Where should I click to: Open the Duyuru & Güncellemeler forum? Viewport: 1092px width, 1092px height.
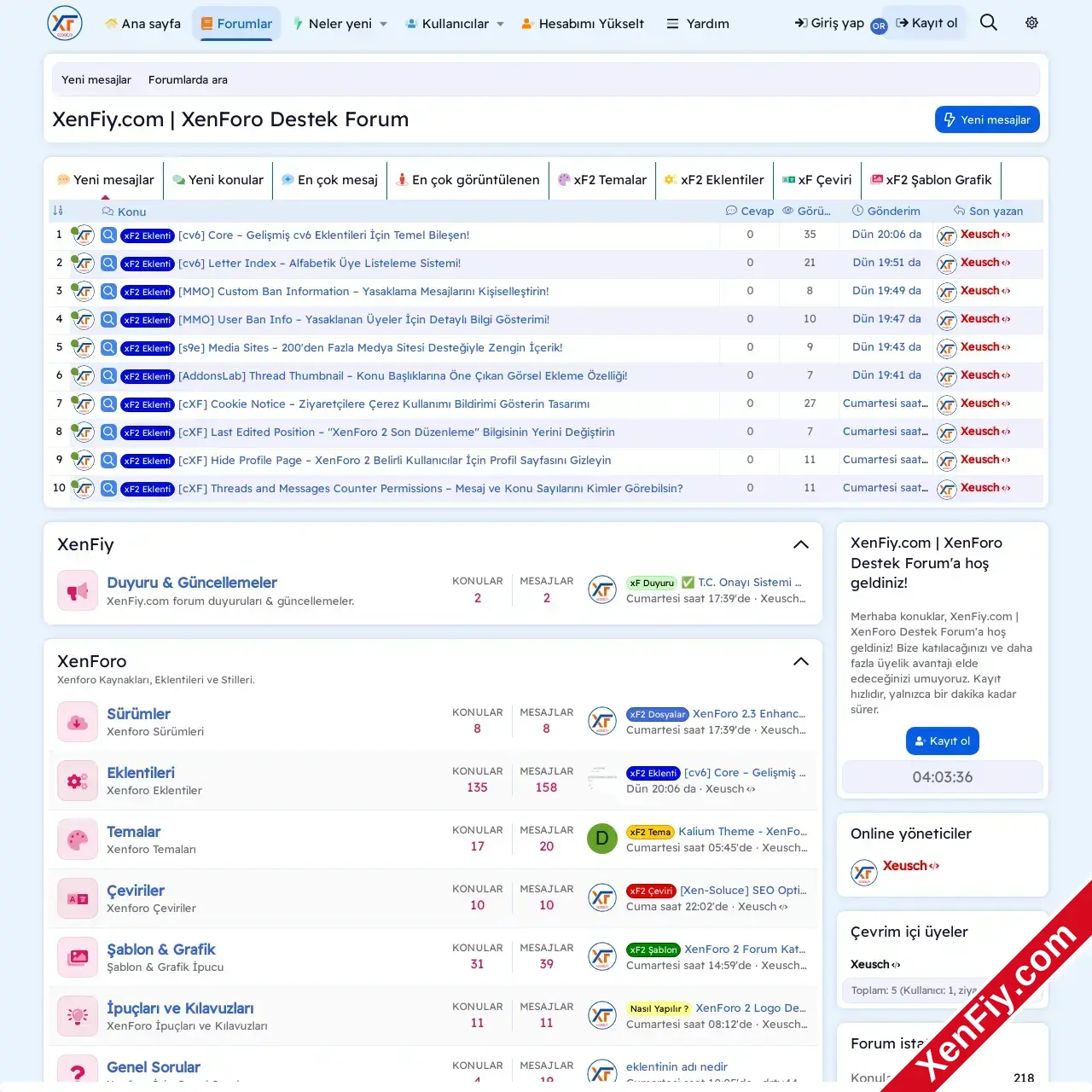[x=192, y=582]
